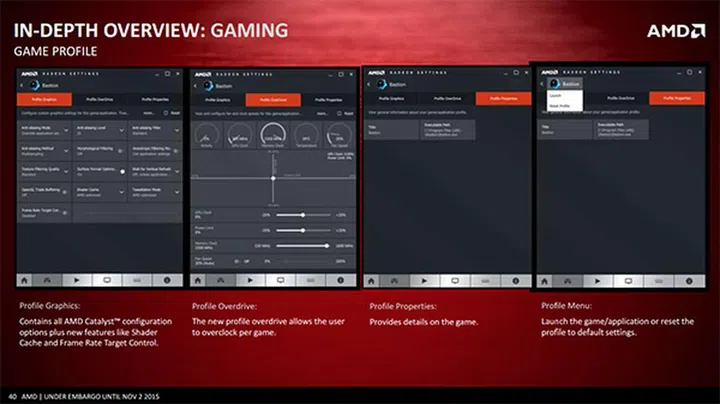Switch to Profile OverDrive tab in Graphics window

click(100, 99)
